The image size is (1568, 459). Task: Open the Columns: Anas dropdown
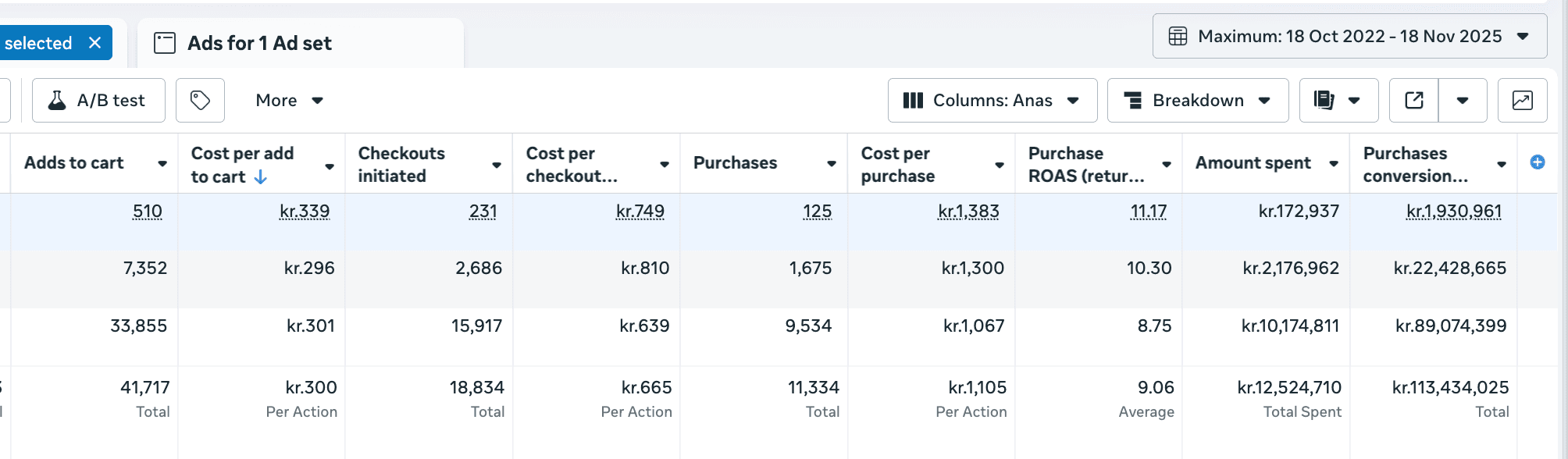coord(992,101)
